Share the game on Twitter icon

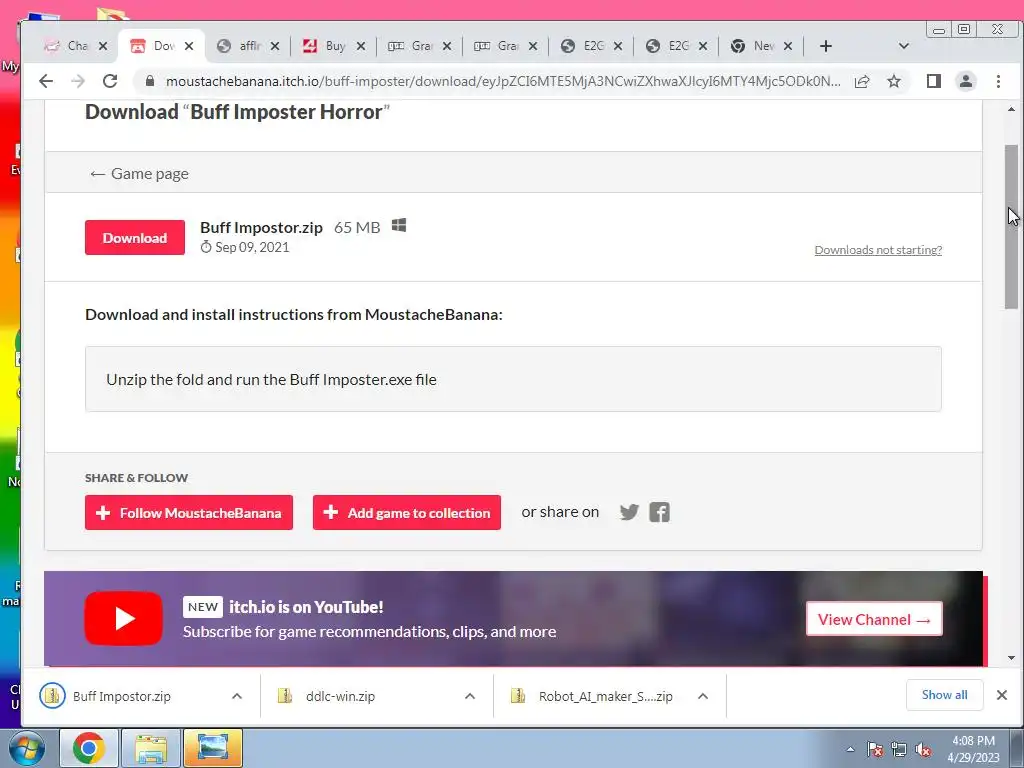point(630,512)
